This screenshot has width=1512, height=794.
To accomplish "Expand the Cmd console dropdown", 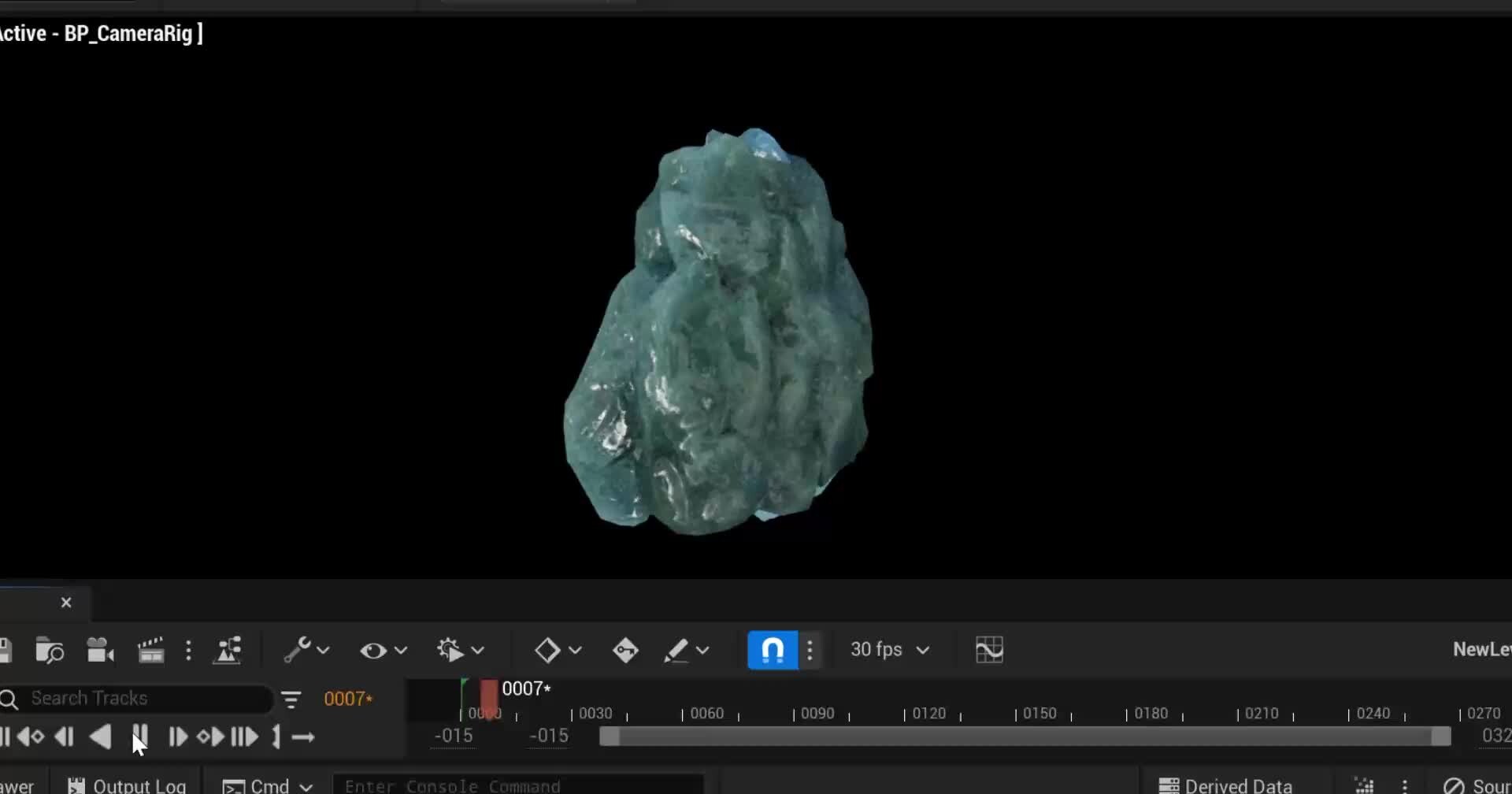I will (306, 785).
